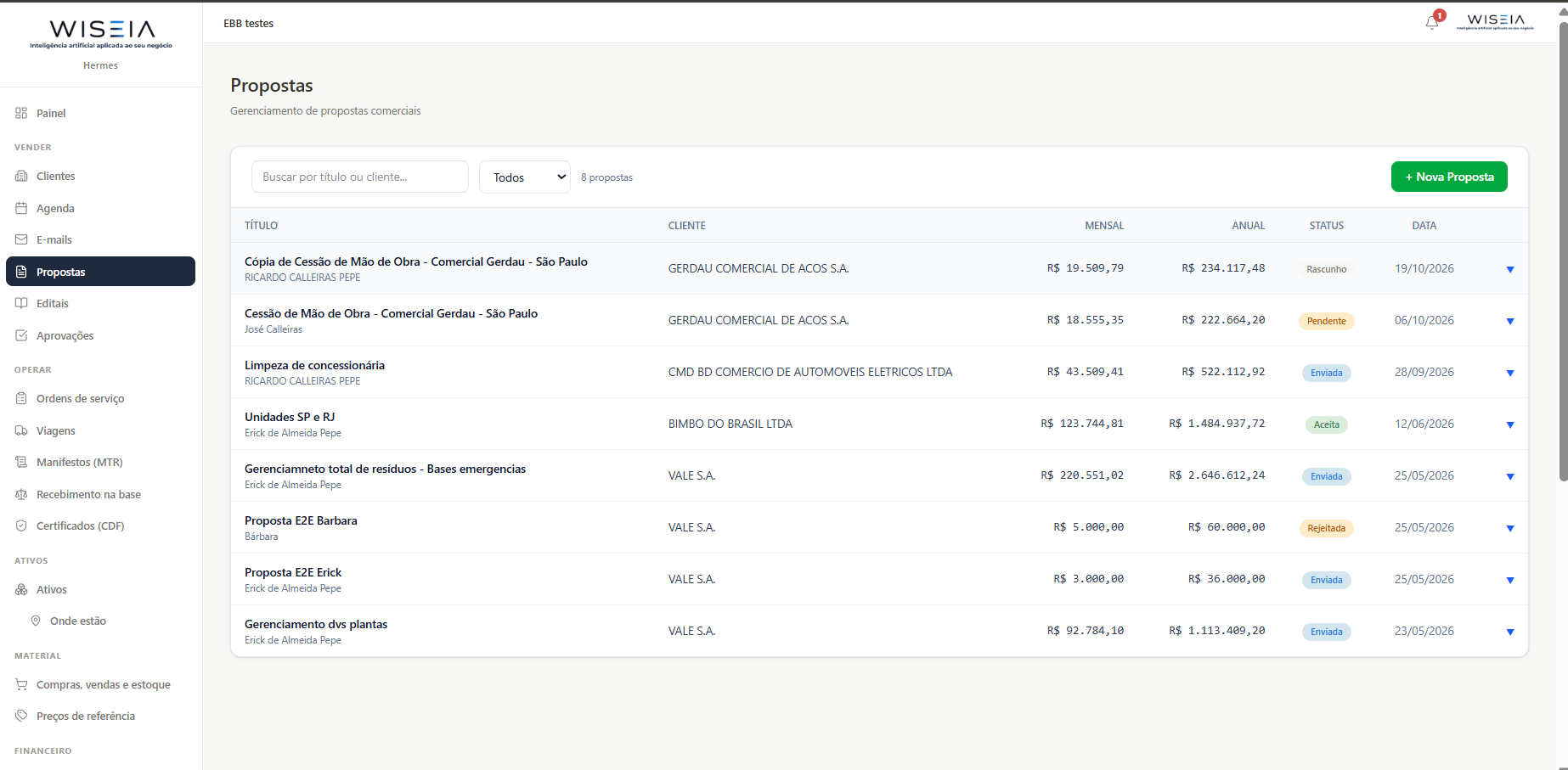Click the E-mails envelope icon
This screenshot has width=1568, height=770.
point(21,239)
